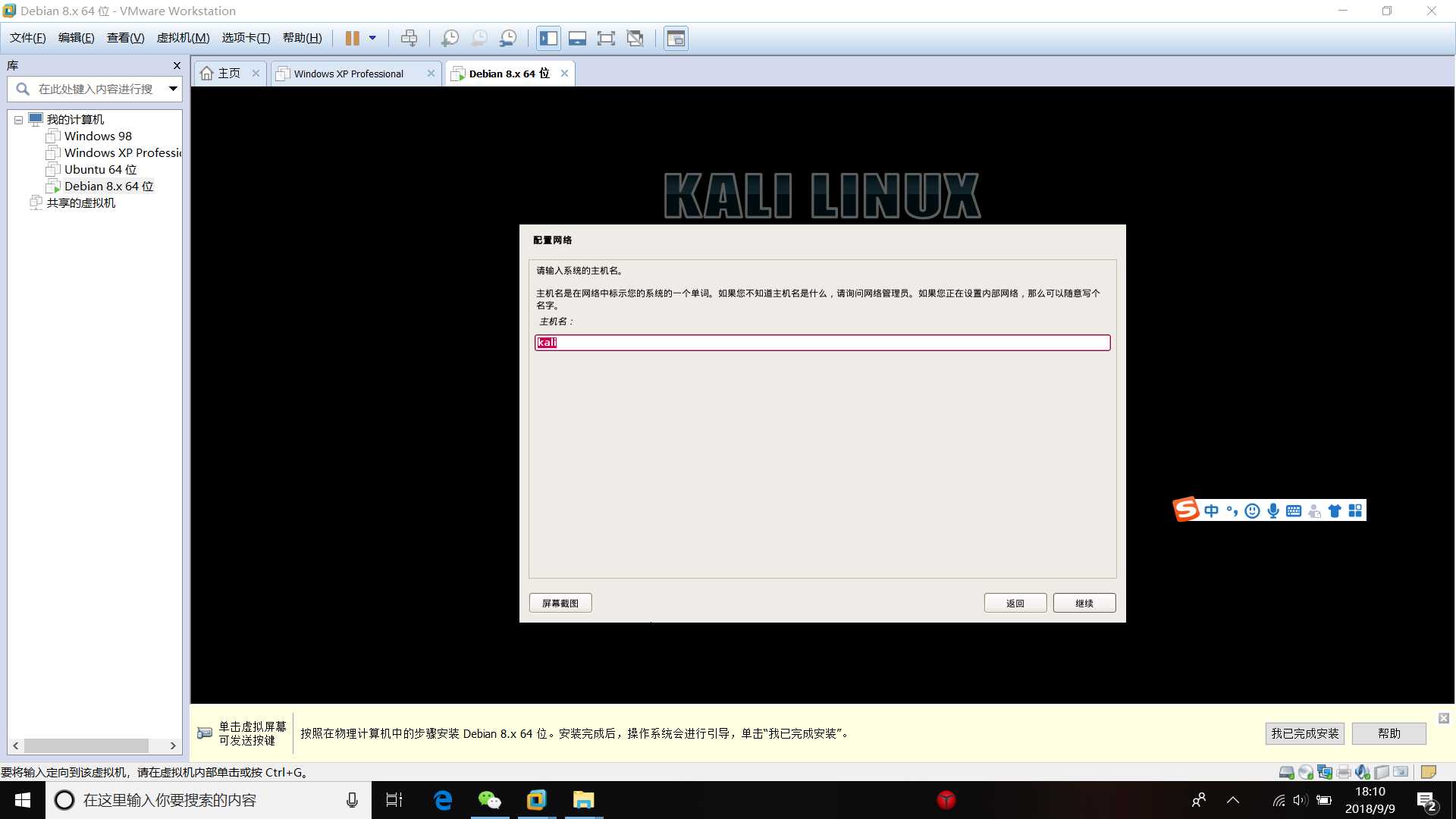Switch to the Windows XP Professional tab

(x=349, y=74)
